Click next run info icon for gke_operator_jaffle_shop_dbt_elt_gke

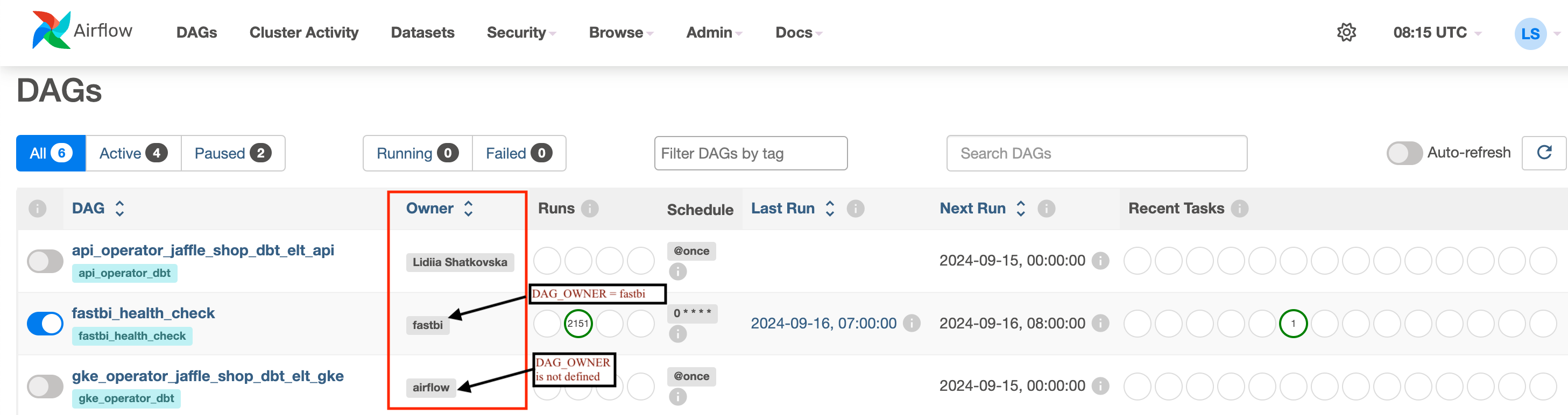click(1100, 386)
